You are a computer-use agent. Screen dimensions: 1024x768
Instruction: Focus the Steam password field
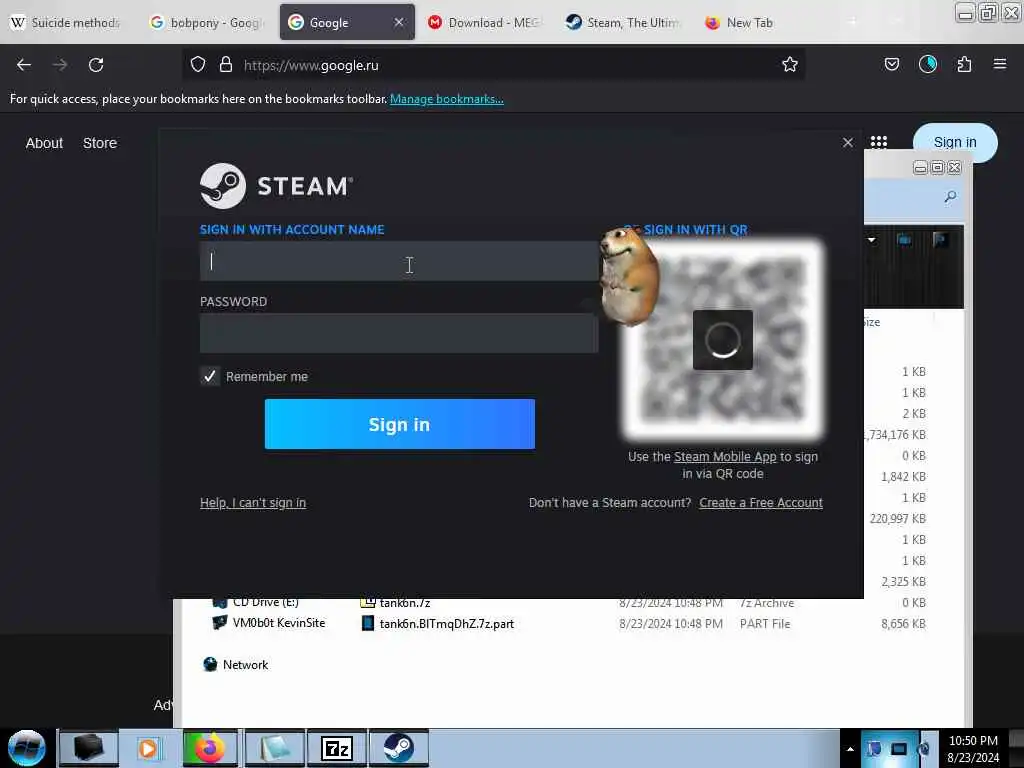pyautogui.click(x=399, y=333)
